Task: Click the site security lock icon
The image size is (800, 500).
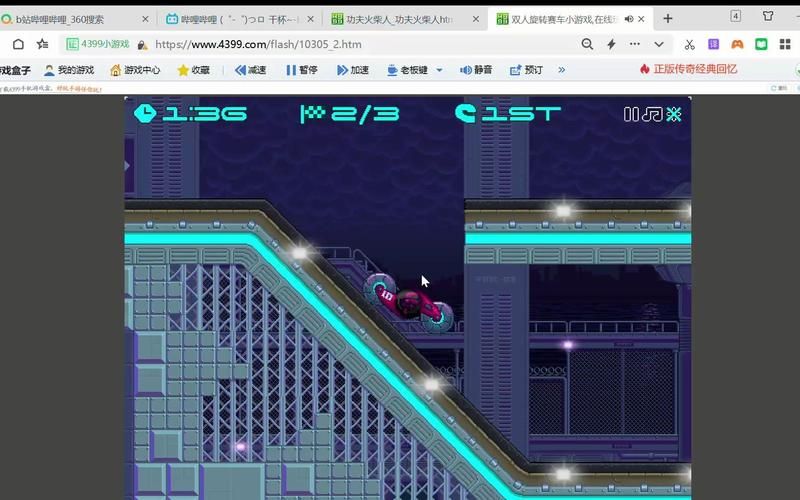Action: pyautogui.click(x=142, y=45)
